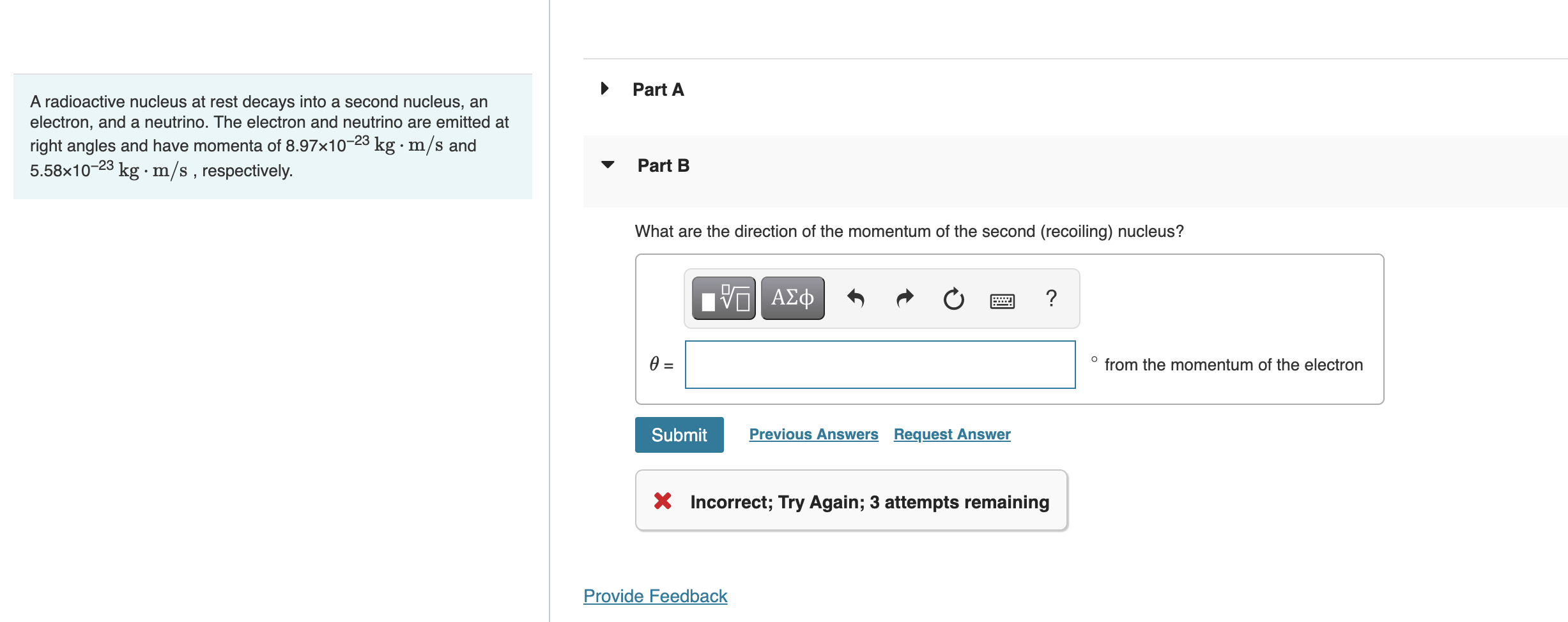Open Previous Answers

(813, 434)
